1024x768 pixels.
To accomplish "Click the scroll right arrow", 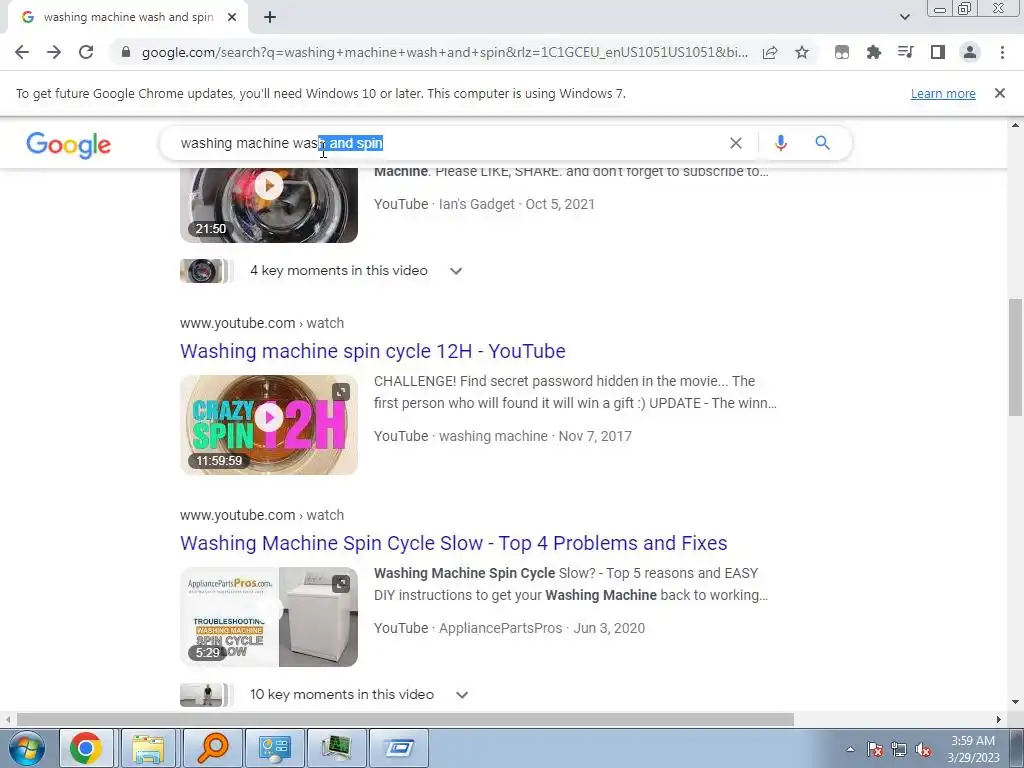I will point(999,719).
